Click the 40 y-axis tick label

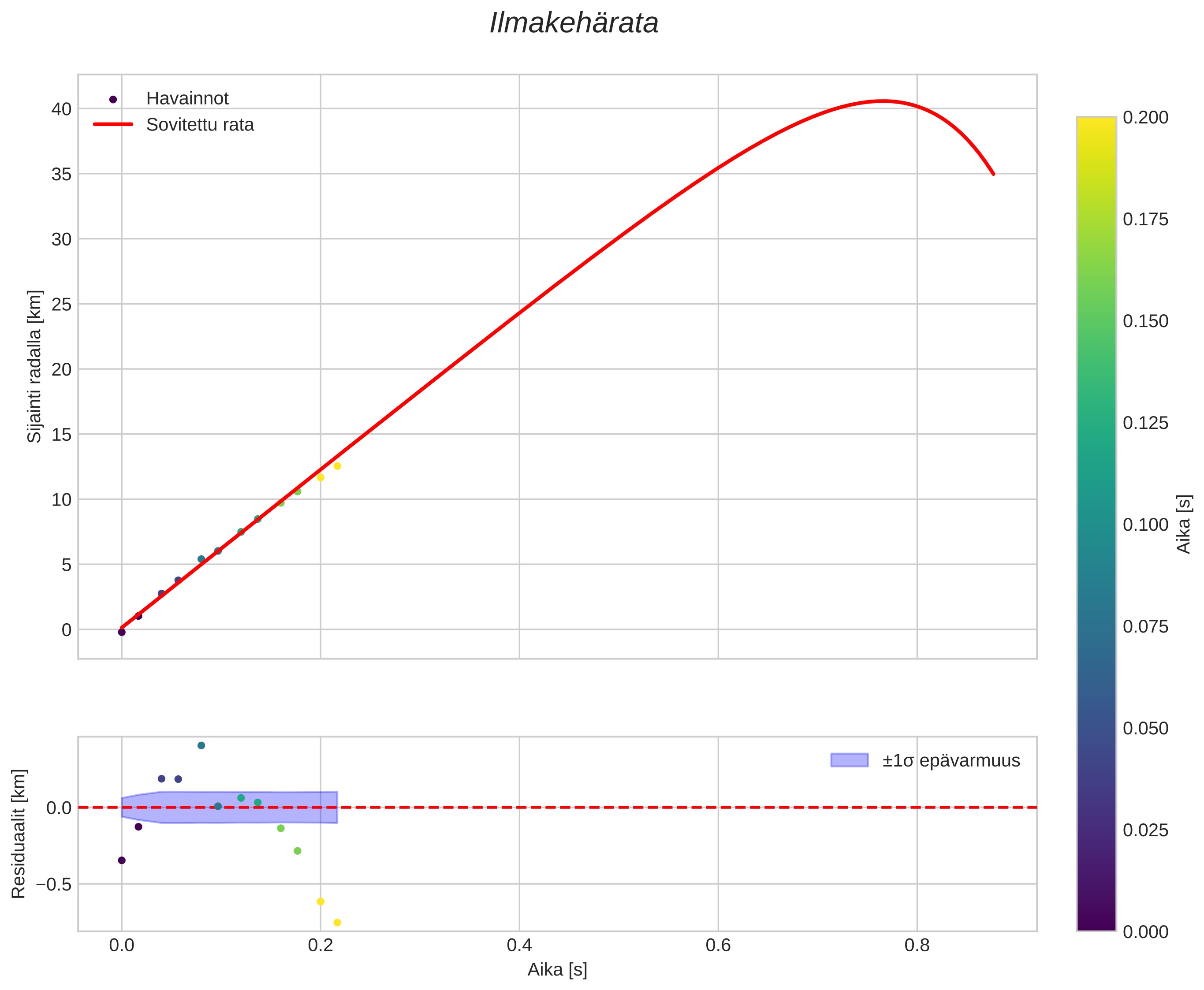click(62, 109)
